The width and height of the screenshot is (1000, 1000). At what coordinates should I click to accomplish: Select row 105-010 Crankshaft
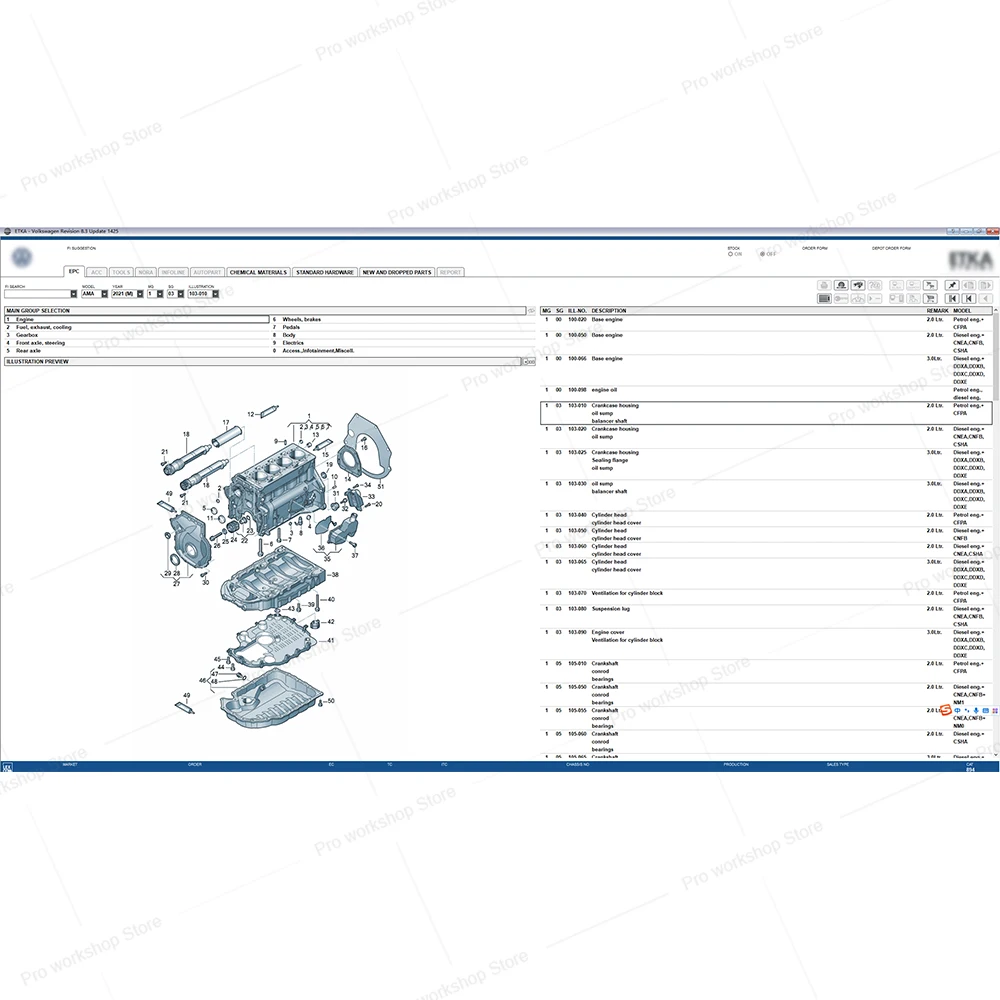tap(766, 671)
